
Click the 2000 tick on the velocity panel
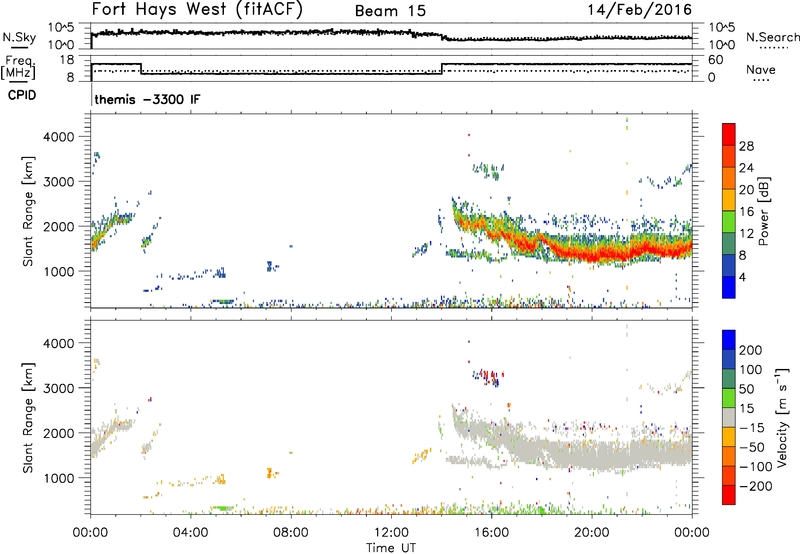coord(59,433)
